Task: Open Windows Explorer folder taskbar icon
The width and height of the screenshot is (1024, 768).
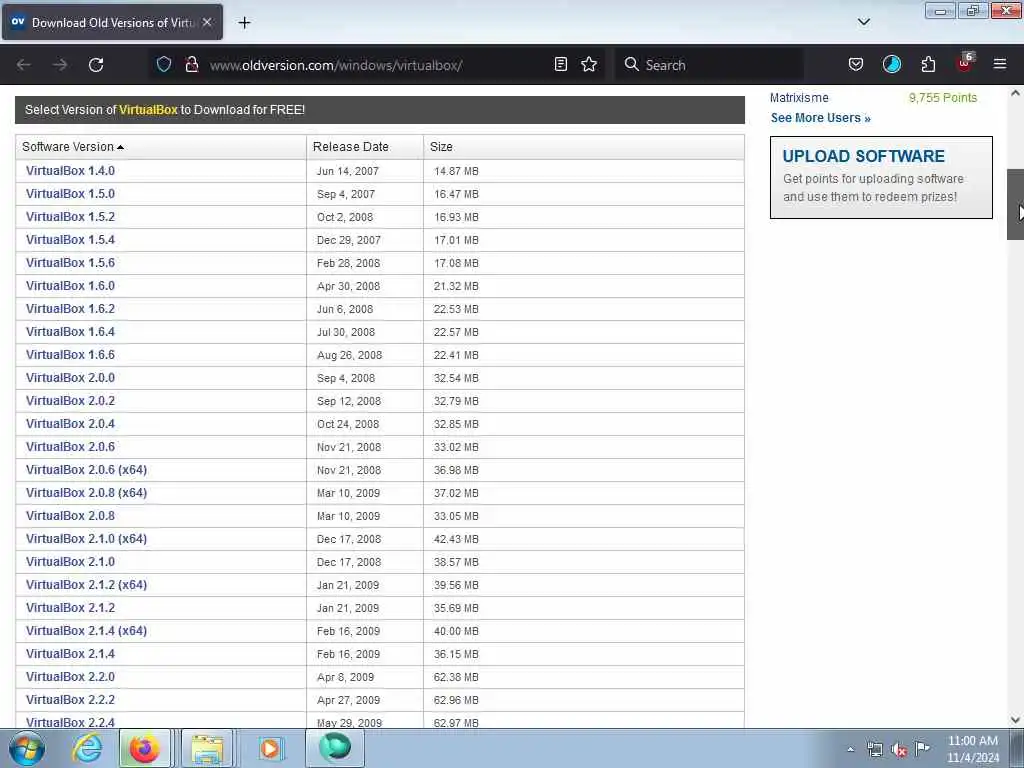Action: (207, 748)
